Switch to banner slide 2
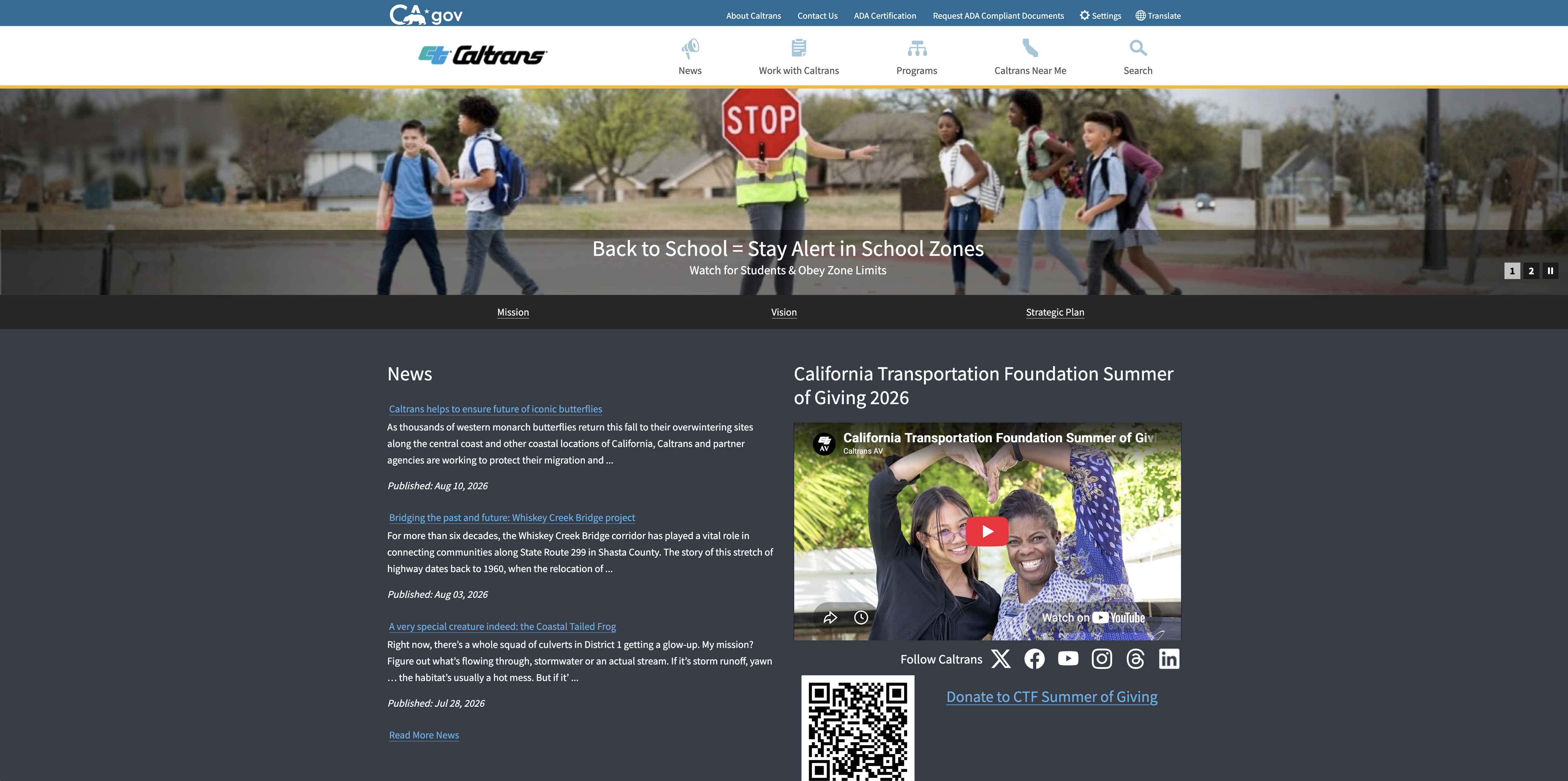 coord(1531,271)
